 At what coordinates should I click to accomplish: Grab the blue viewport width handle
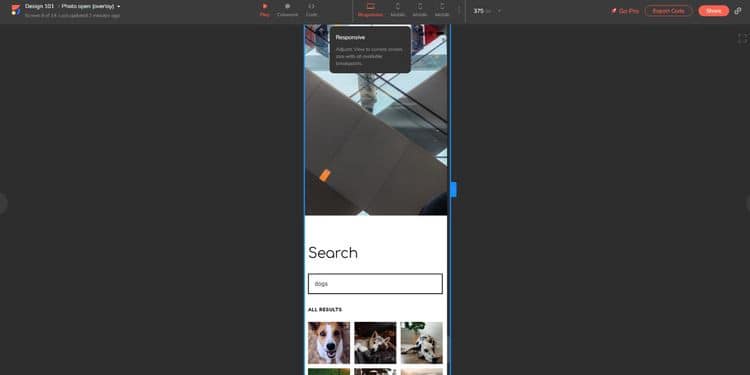pyautogui.click(x=453, y=189)
